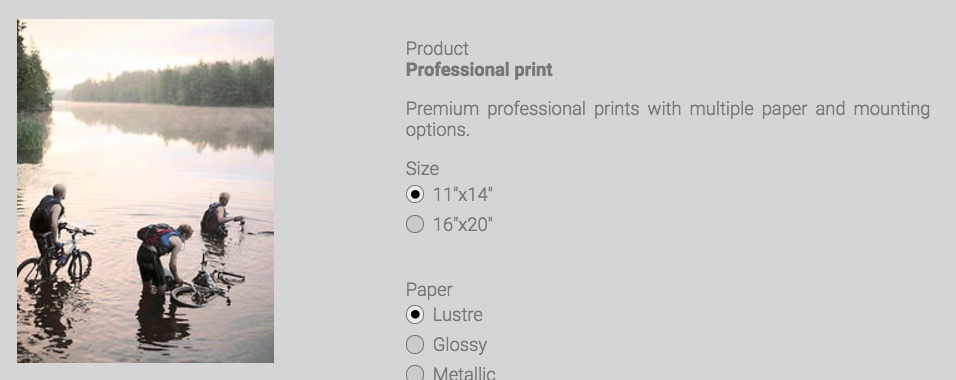This screenshot has height=380, width=956.
Task: Choose the 16"x20" size radio button
Action: click(x=415, y=224)
